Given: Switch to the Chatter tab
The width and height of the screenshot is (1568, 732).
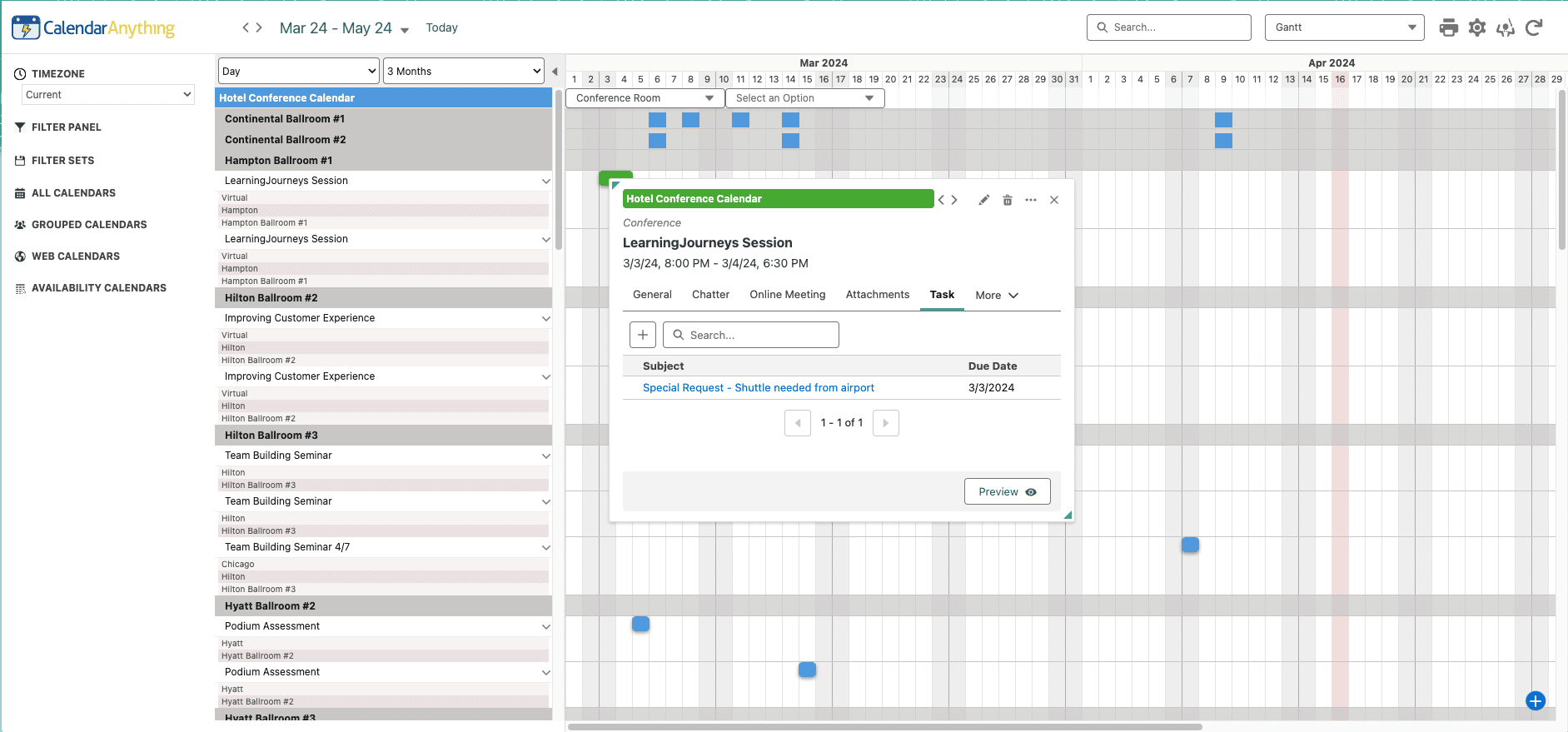Looking at the screenshot, I should tap(710, 295).
